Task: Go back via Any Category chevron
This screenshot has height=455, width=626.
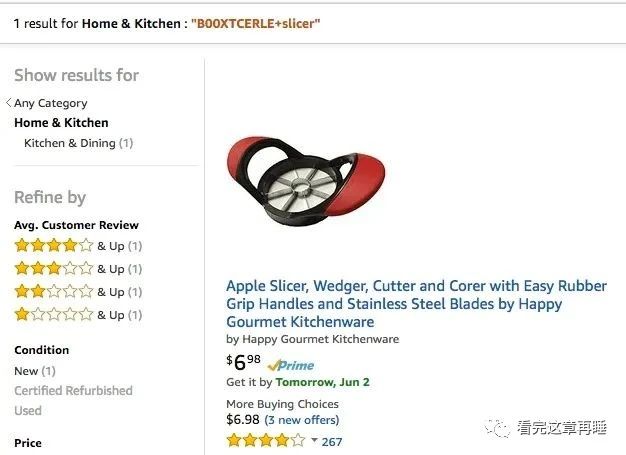Action: pyautogui.click(x=8, y=103)
